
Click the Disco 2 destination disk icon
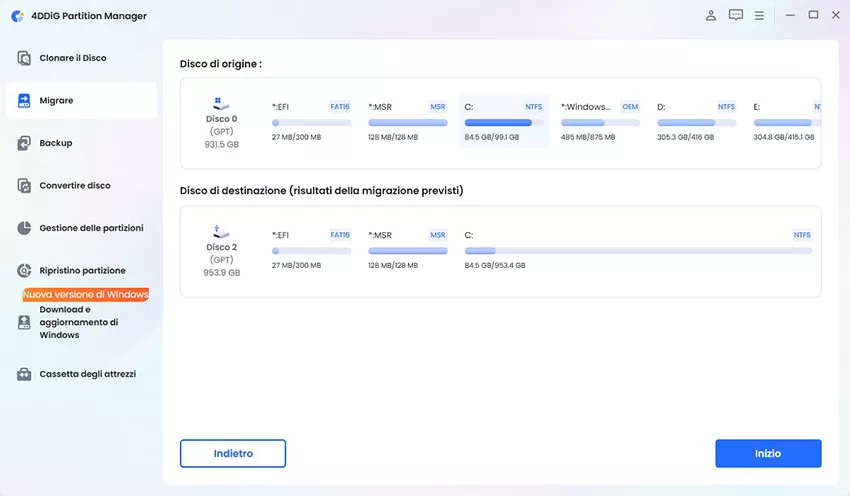[221, 232]
